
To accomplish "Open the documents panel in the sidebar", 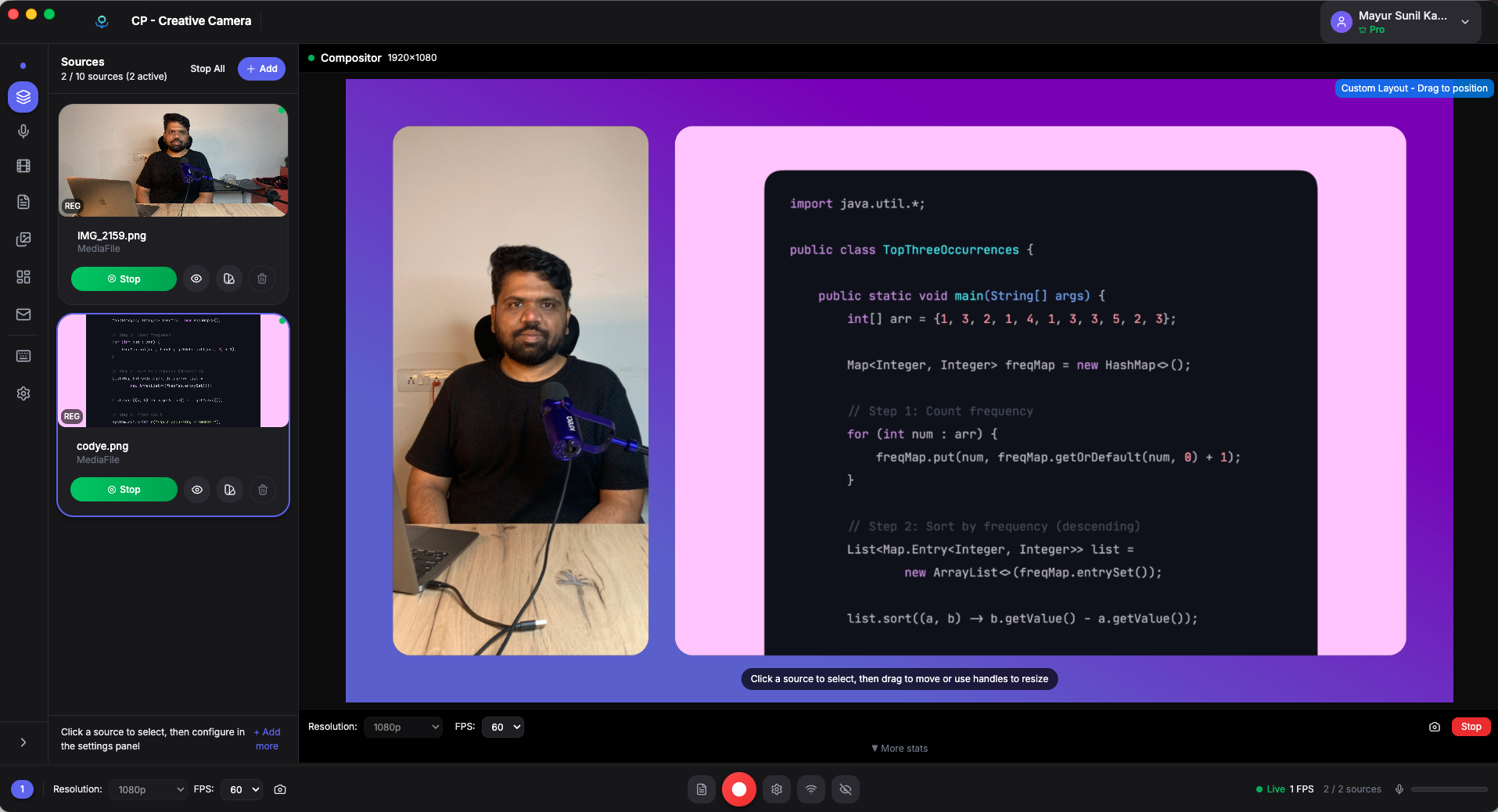I will click(x=23, y=202).
